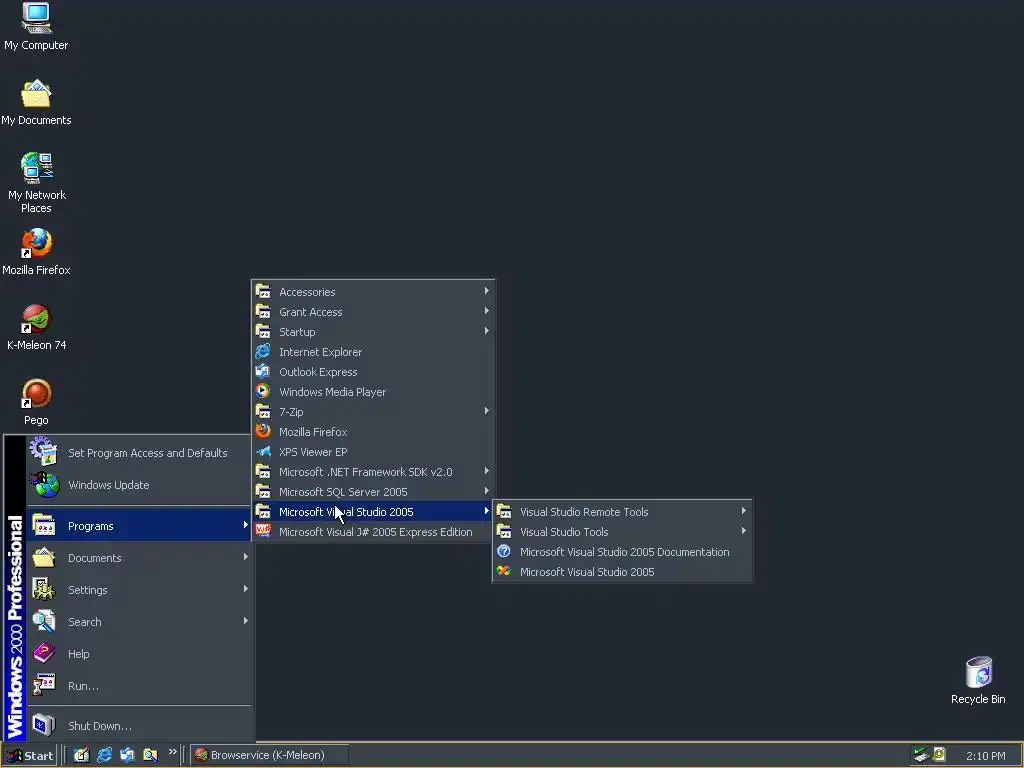1024x768 pixels.
Task: Select the Pego desktop shortcut
Action: pyautogui.click(x=36, y=402)
